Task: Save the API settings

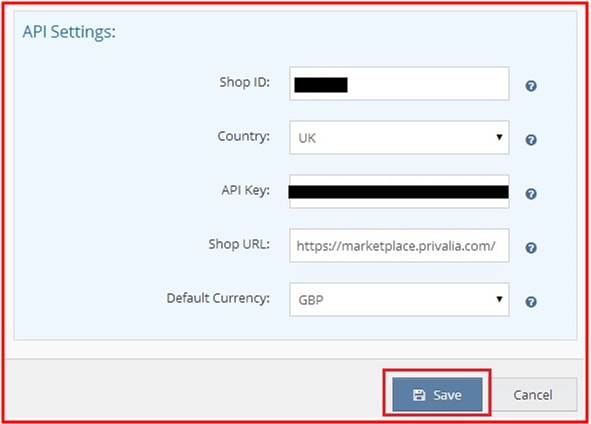Action: tap(437, 395)
